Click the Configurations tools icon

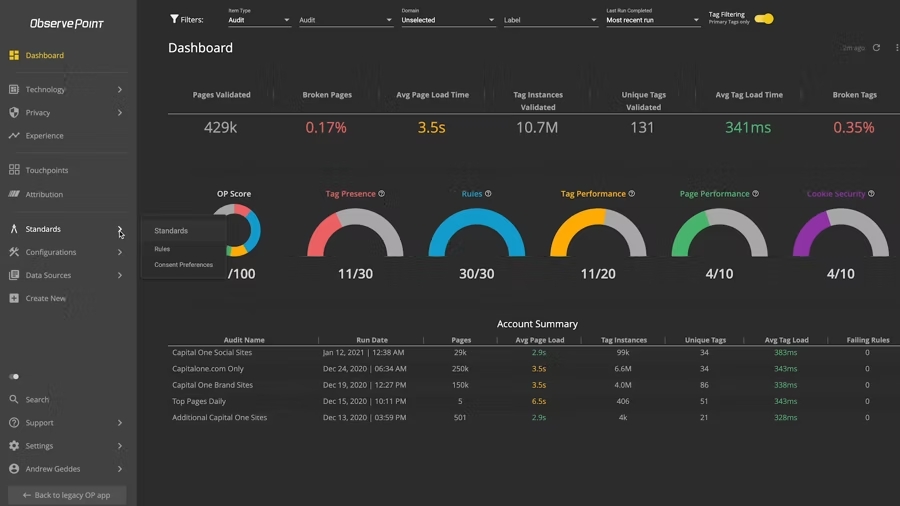coord(14,252)
